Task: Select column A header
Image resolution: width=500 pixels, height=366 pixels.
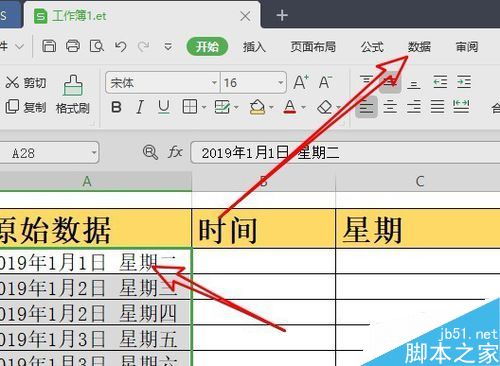Action: click(x=96, y=181)
